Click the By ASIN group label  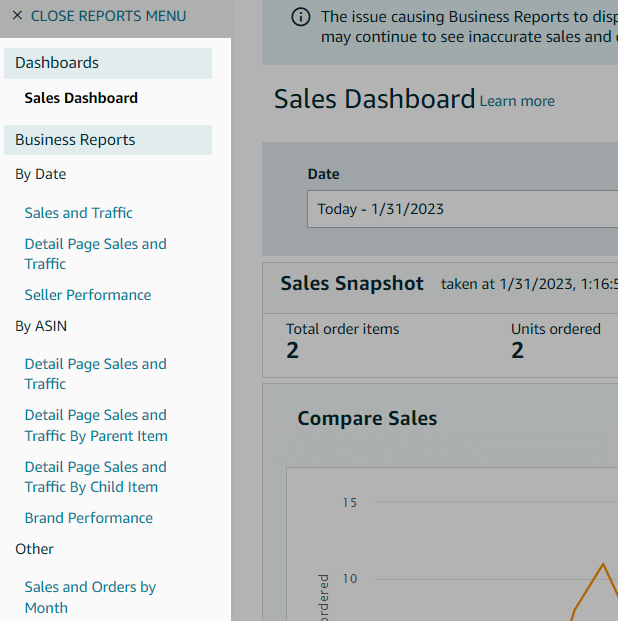pos(41,326)
